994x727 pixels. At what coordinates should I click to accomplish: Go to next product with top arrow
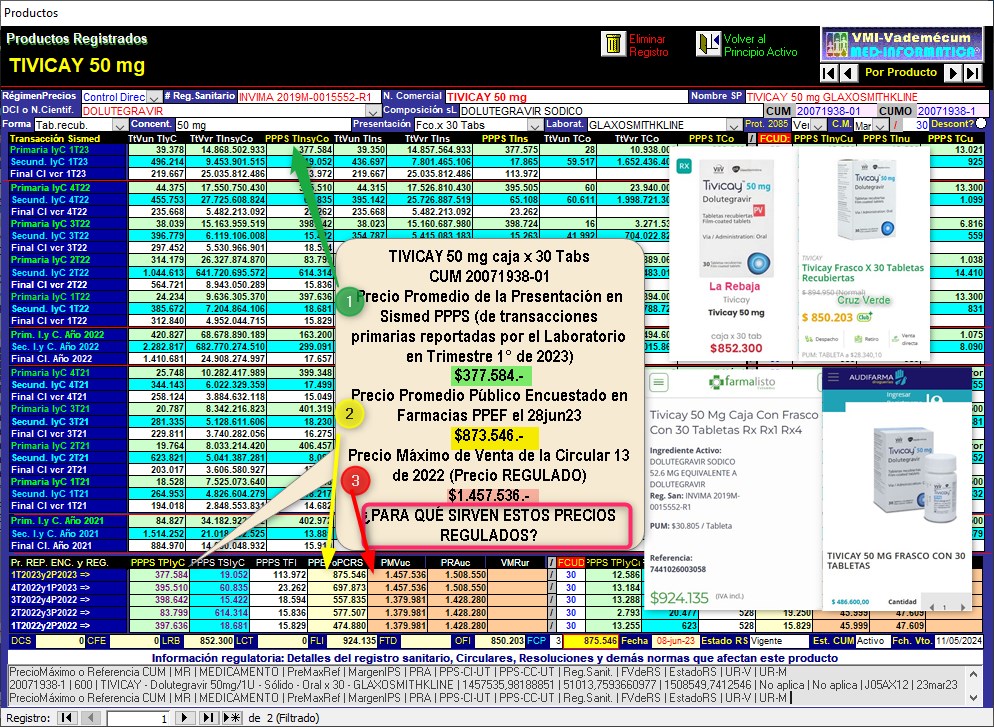(x=953, y=73)
